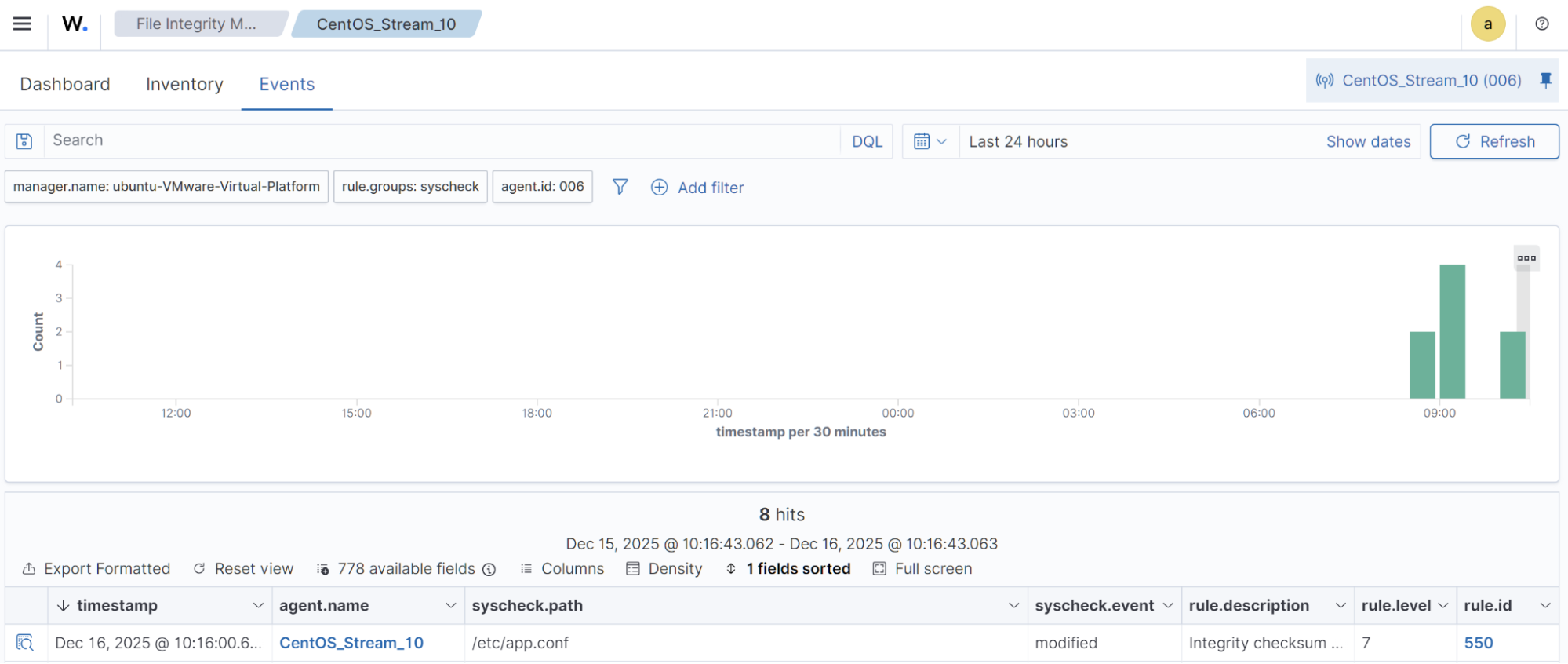Click the chart options three-dot icon
This screenshot has width=1568, height=664.
(1526, 257)
